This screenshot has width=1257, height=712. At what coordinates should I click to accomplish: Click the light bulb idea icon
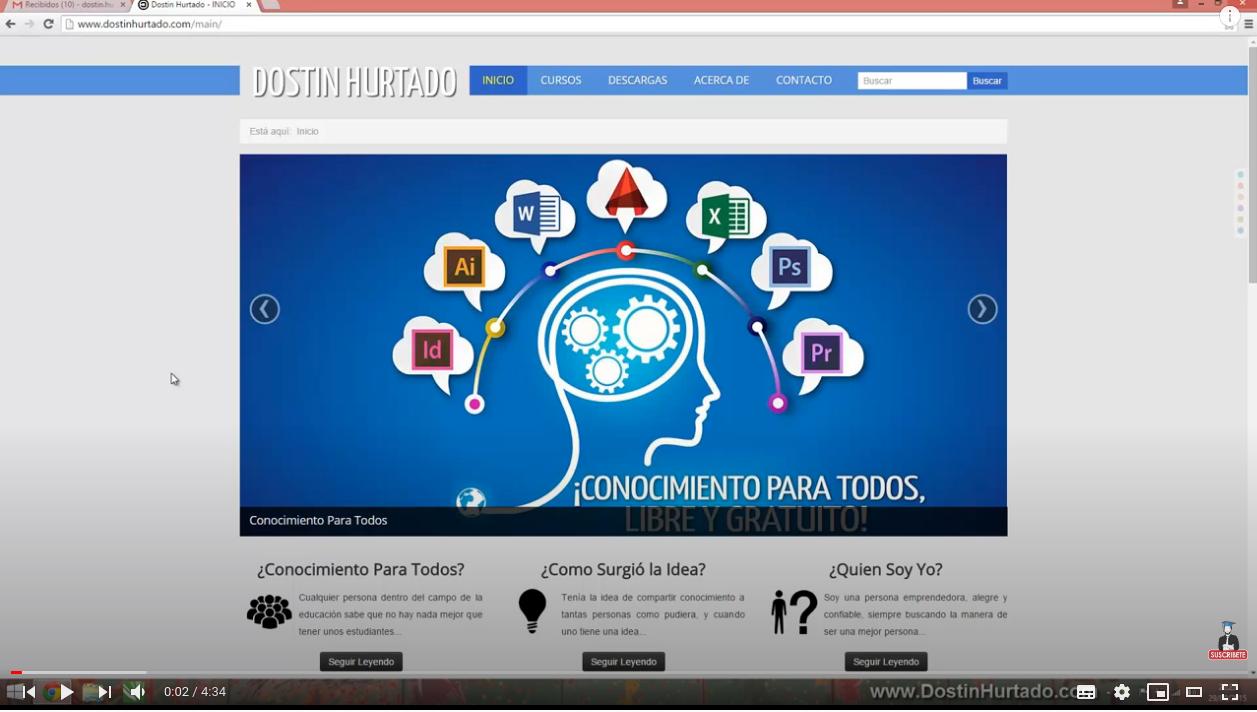[532, 611]
